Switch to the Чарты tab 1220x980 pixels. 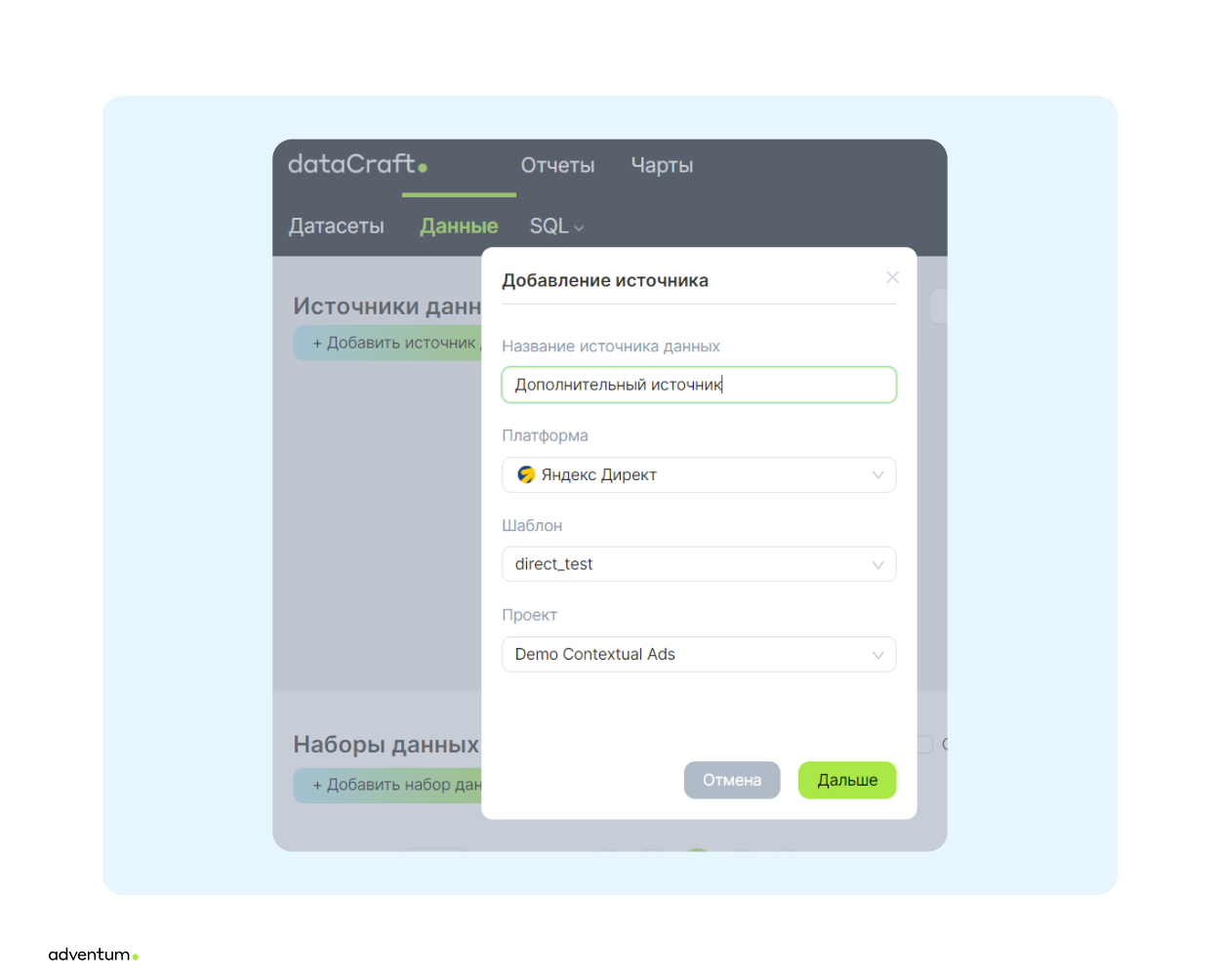(x=662, y=166)
